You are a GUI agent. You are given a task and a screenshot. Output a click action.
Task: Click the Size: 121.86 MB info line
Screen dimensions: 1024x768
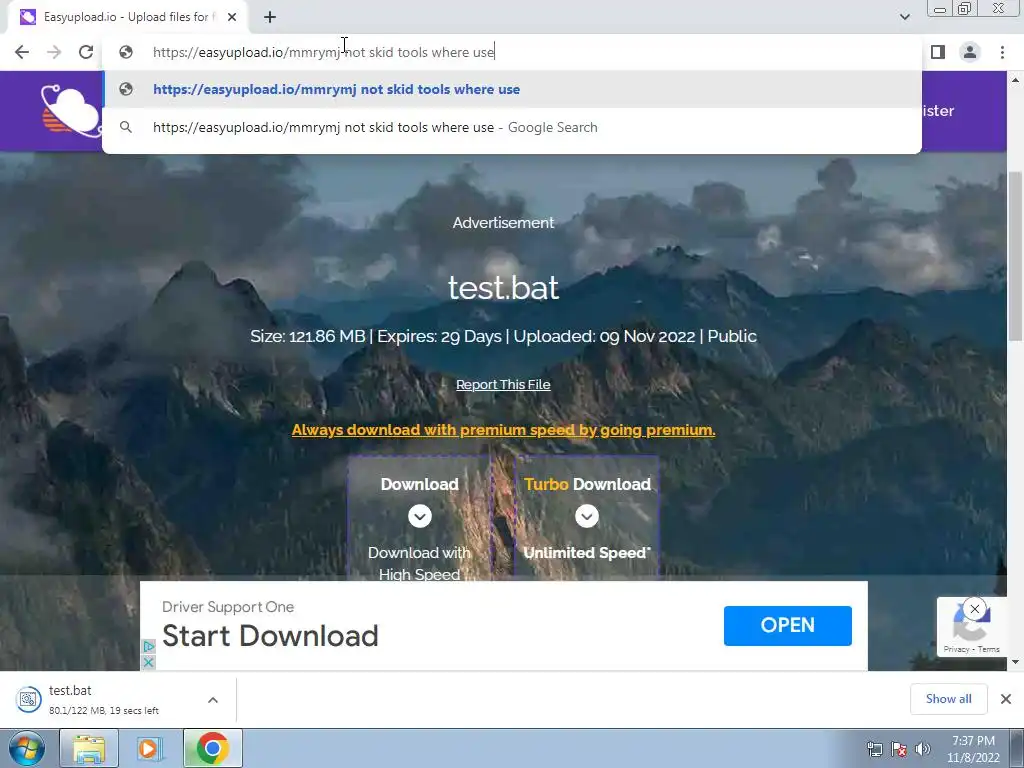pos(503,336)
